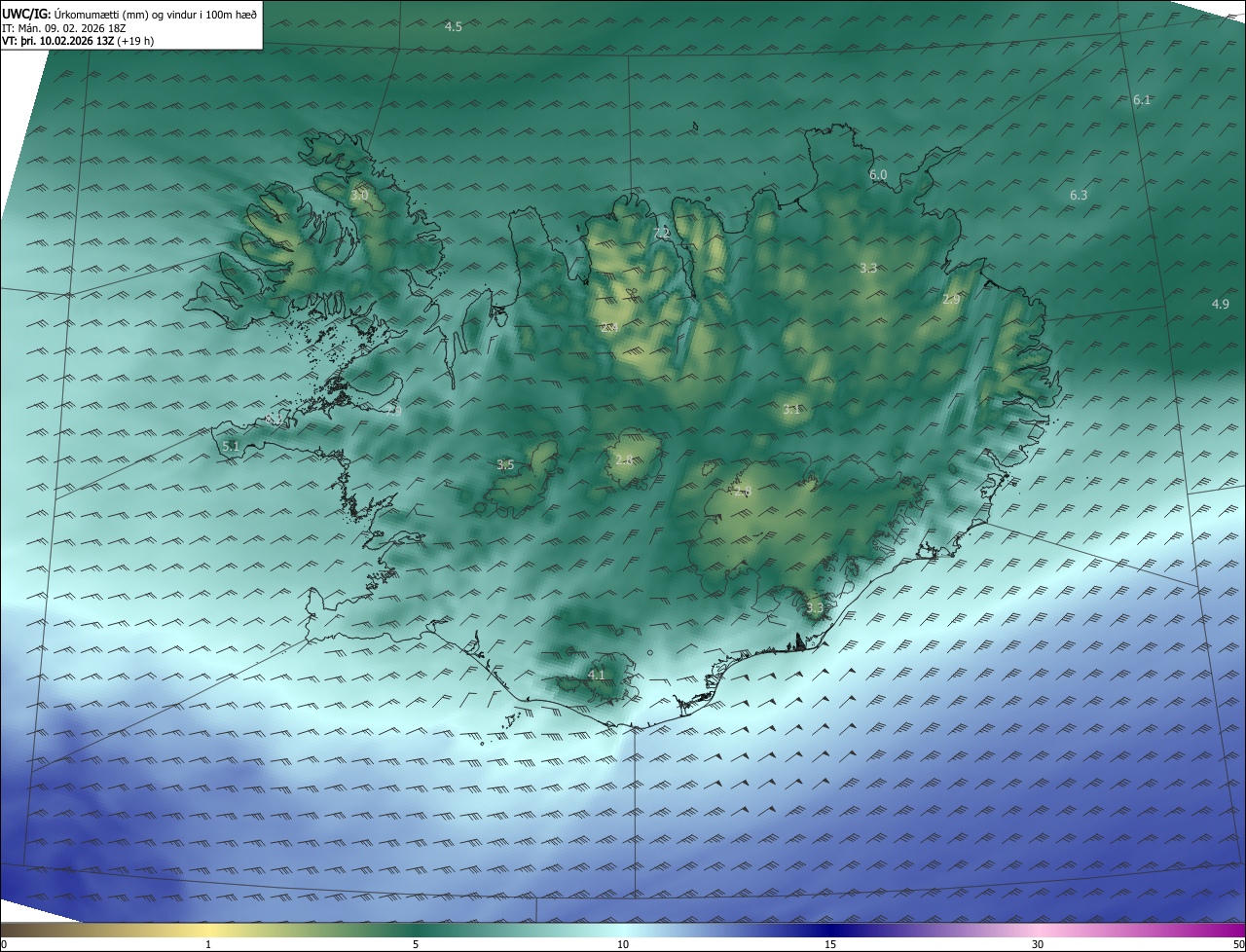Click the 4.5 value label over the northern sea
1246x952 pixels.
[x=453, y=27]
